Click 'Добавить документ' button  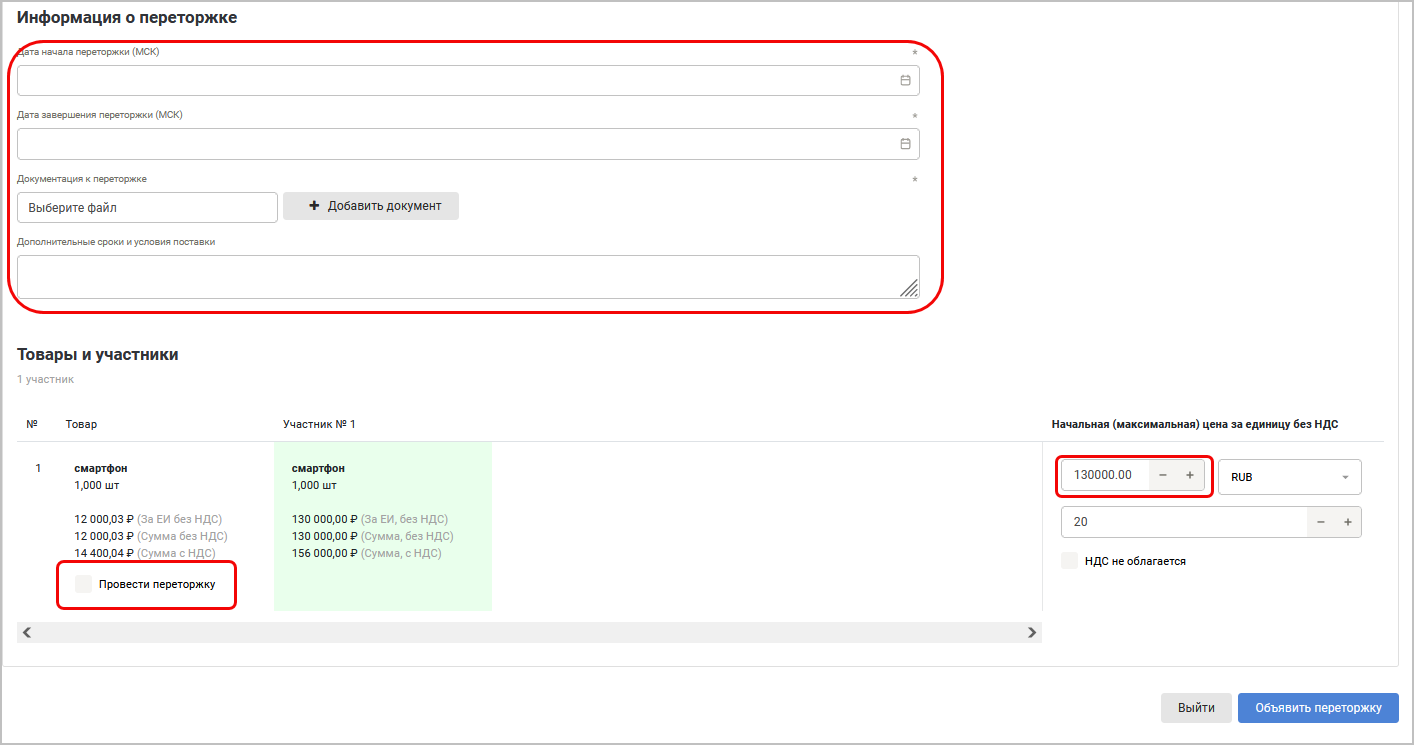coord(371,206)
